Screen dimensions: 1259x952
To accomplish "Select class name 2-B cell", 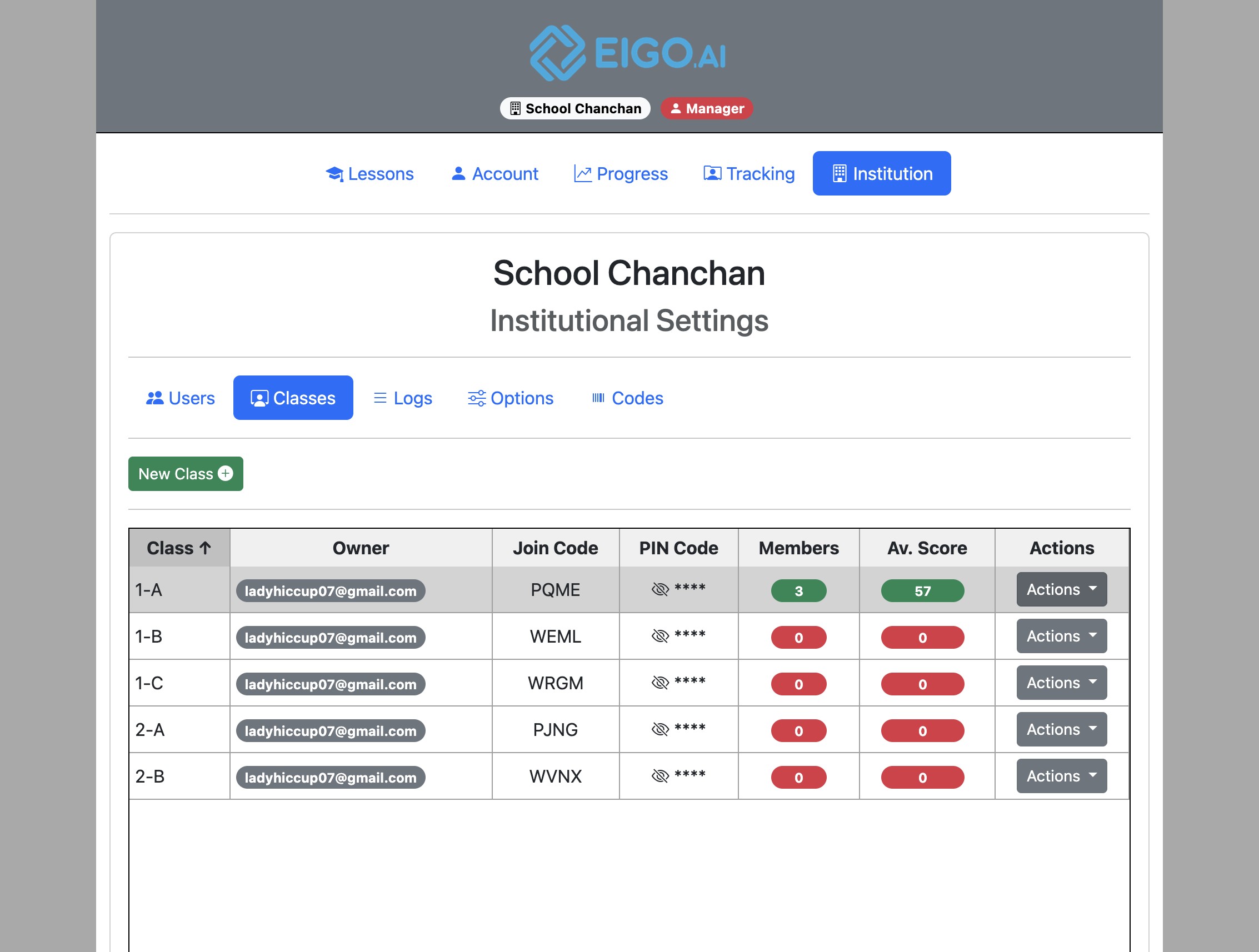I will pyautogui.click(x=179, y=776).
